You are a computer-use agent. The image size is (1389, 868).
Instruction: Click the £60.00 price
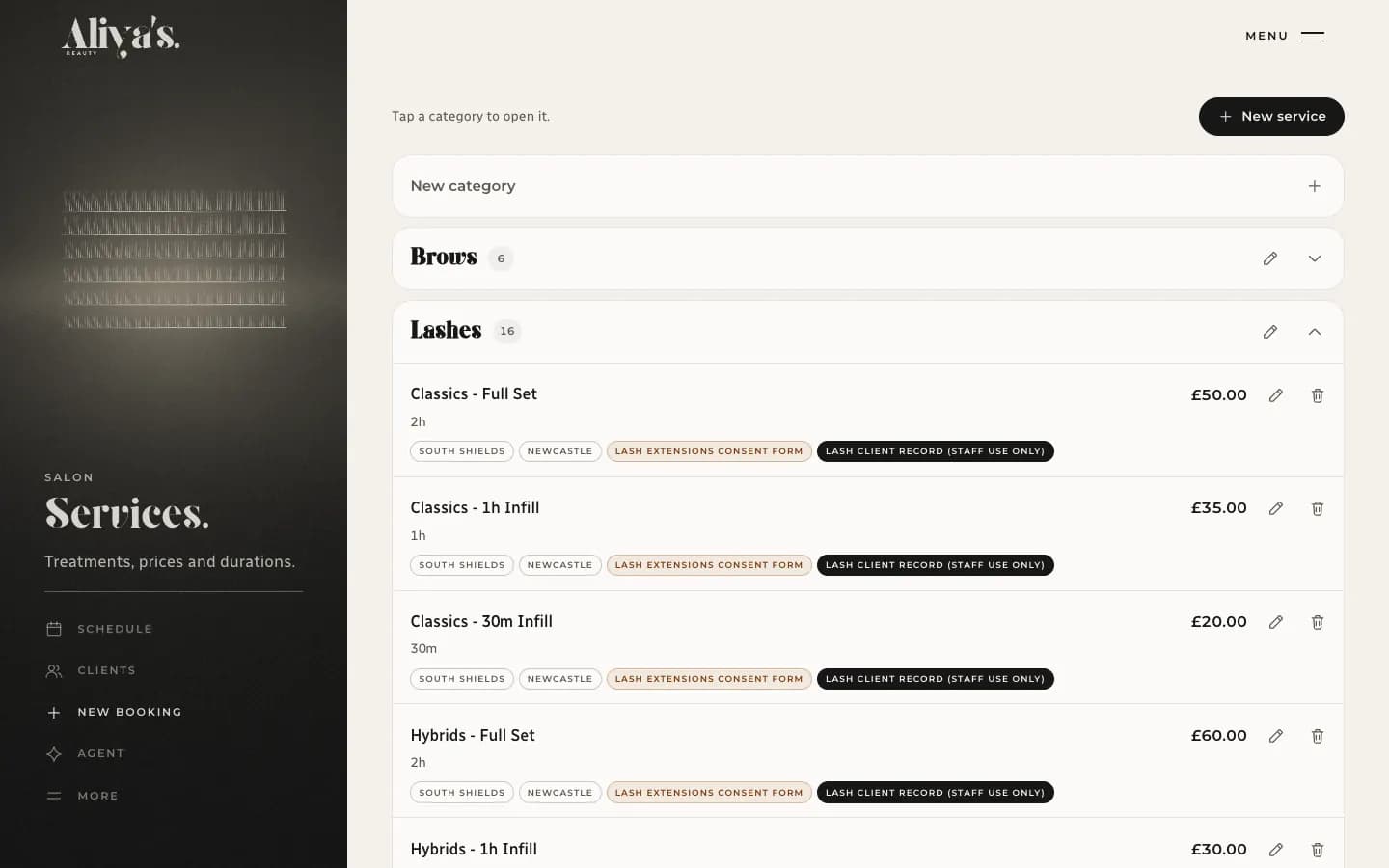(1219, 736)
